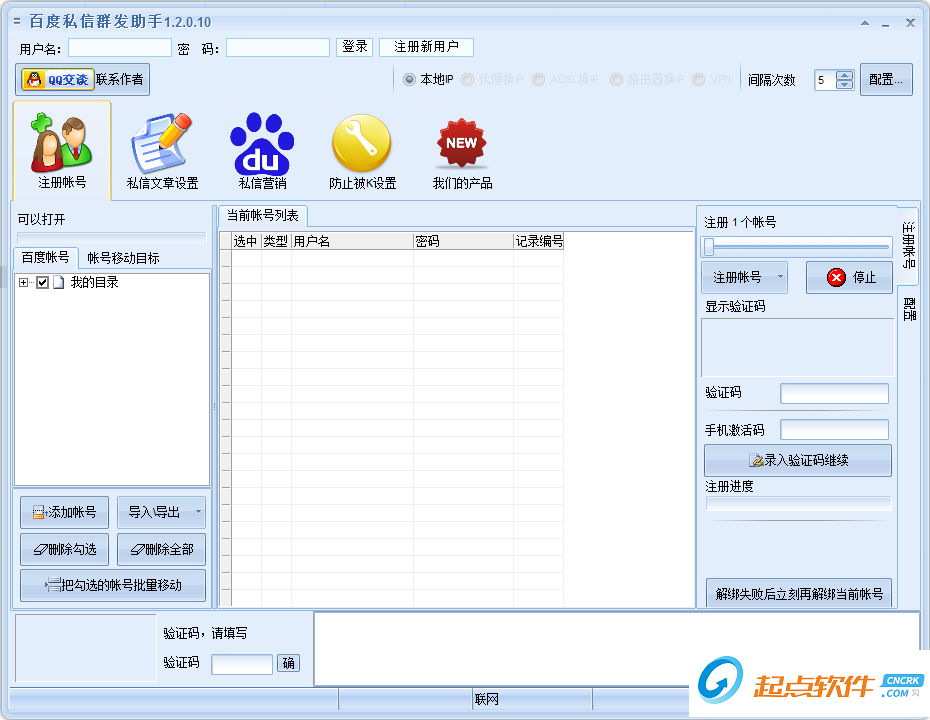Expand the 我的目录 tree node
This screenshot has width=930, height=720.
pos(22,282)
